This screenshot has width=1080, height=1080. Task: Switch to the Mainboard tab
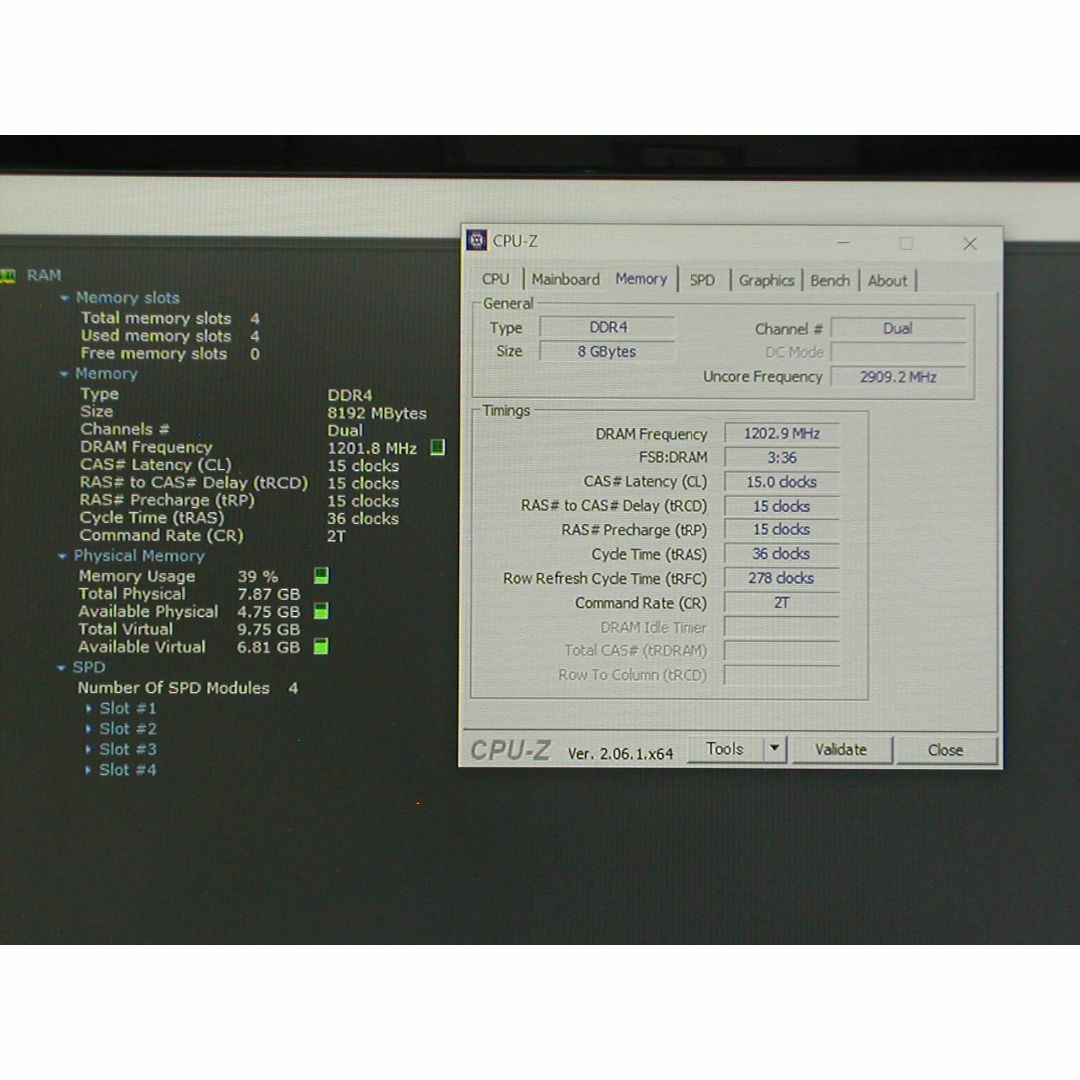coord(565,280)
